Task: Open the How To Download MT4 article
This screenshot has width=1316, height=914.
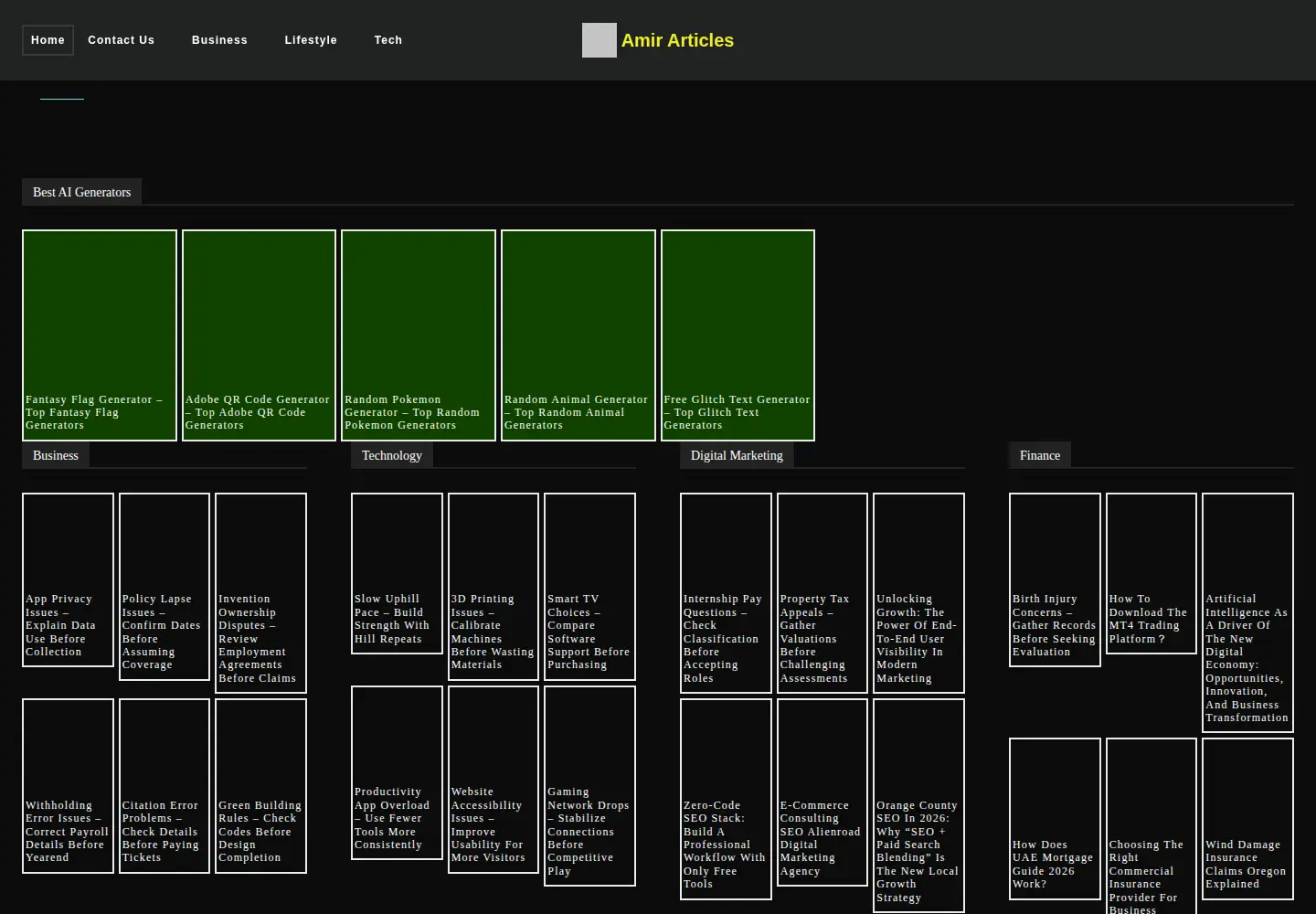Action: pyautogui.click(x=1151, y=573)
